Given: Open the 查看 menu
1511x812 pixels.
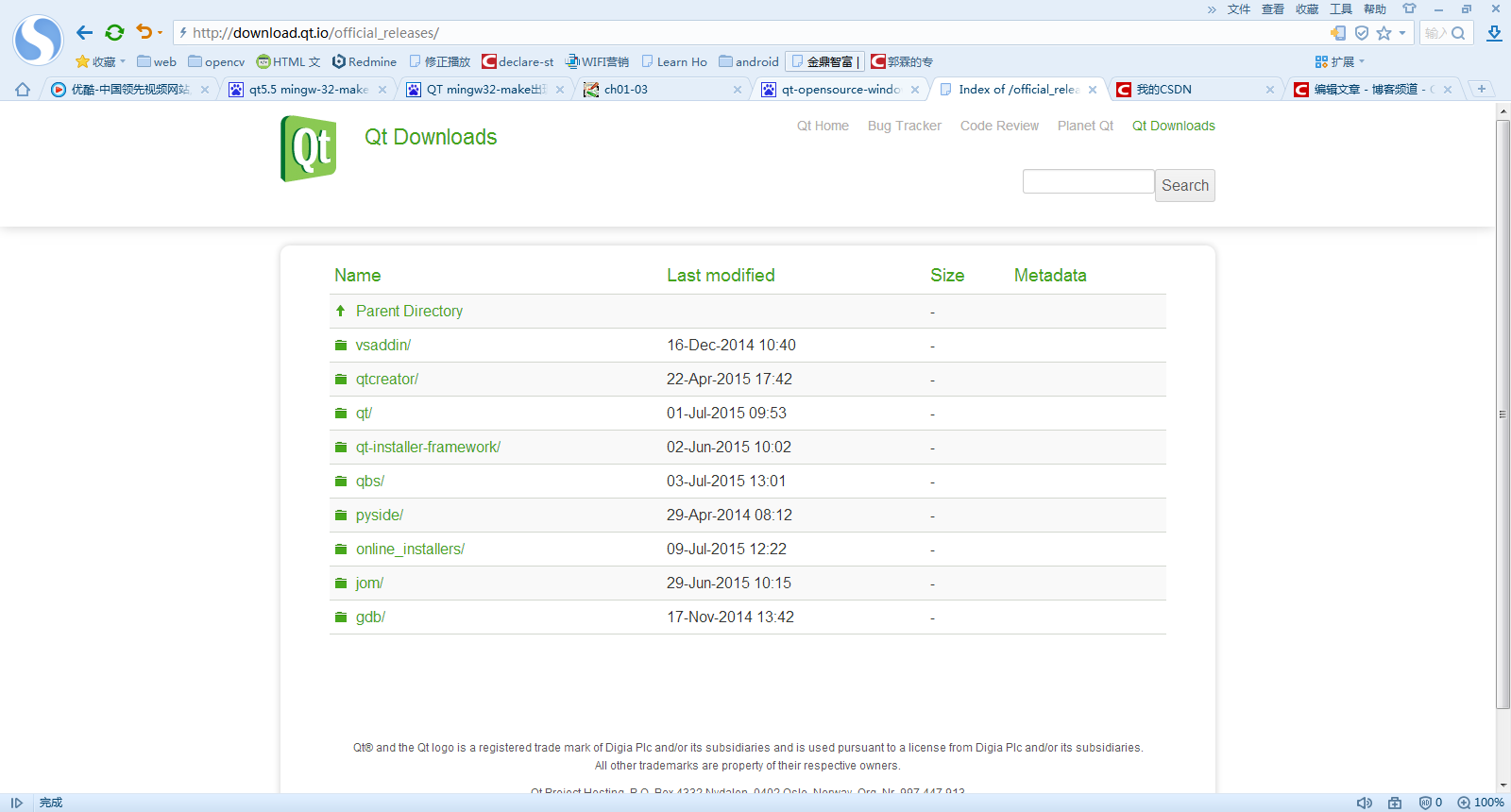Looking at the screenshot, I should [x=1273, y=9].
